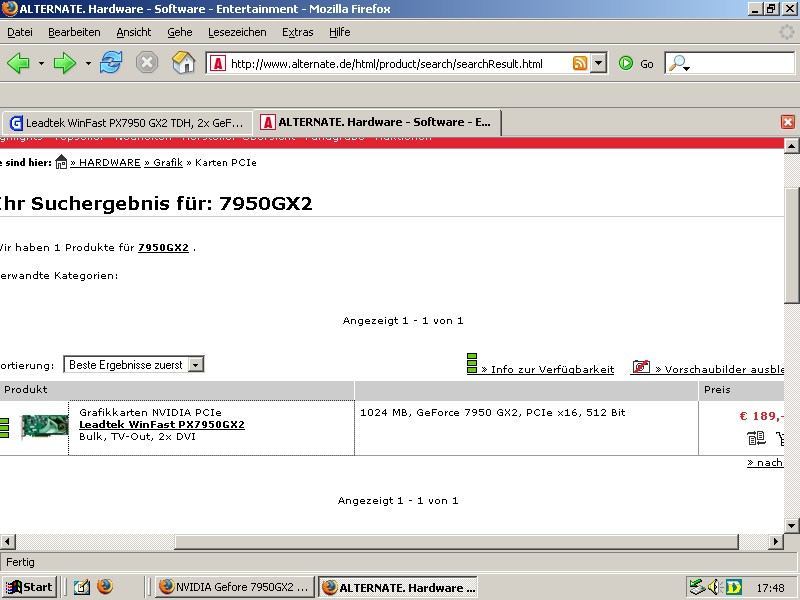
Task: Click the nach link below the price
Action: [x=765, y=463]
